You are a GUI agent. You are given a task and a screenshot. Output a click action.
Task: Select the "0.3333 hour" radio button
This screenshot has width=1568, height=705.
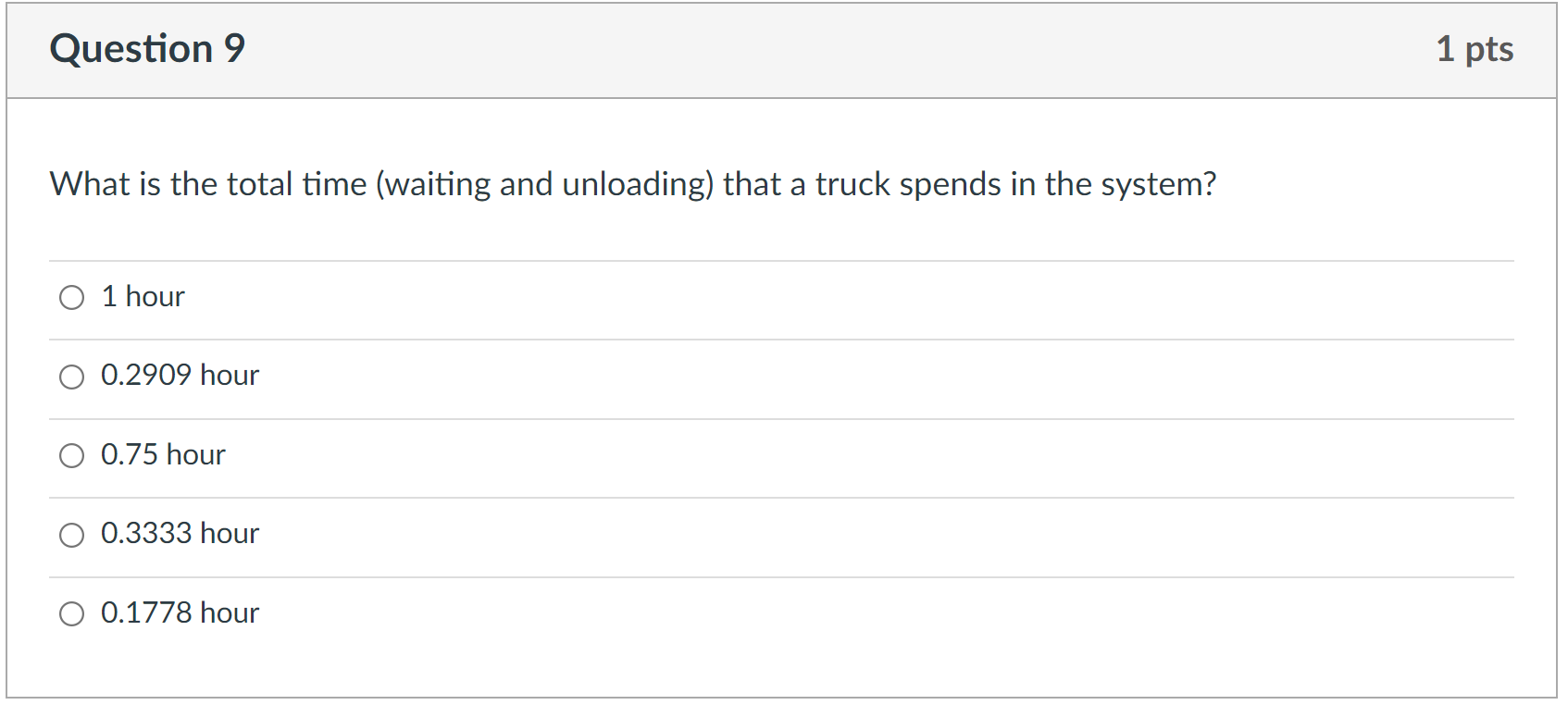[x=71, y=535]
